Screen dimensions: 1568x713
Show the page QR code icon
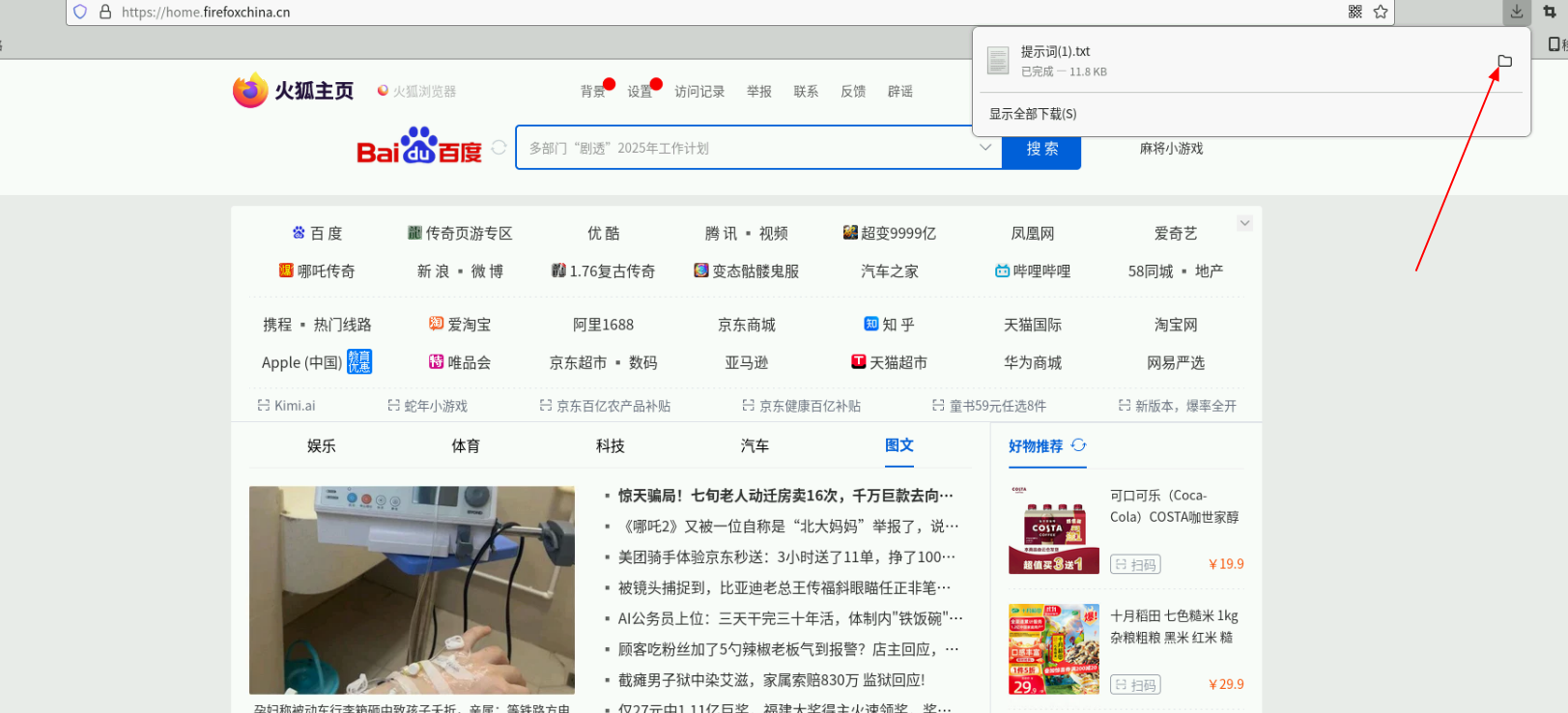(1355, 12)
